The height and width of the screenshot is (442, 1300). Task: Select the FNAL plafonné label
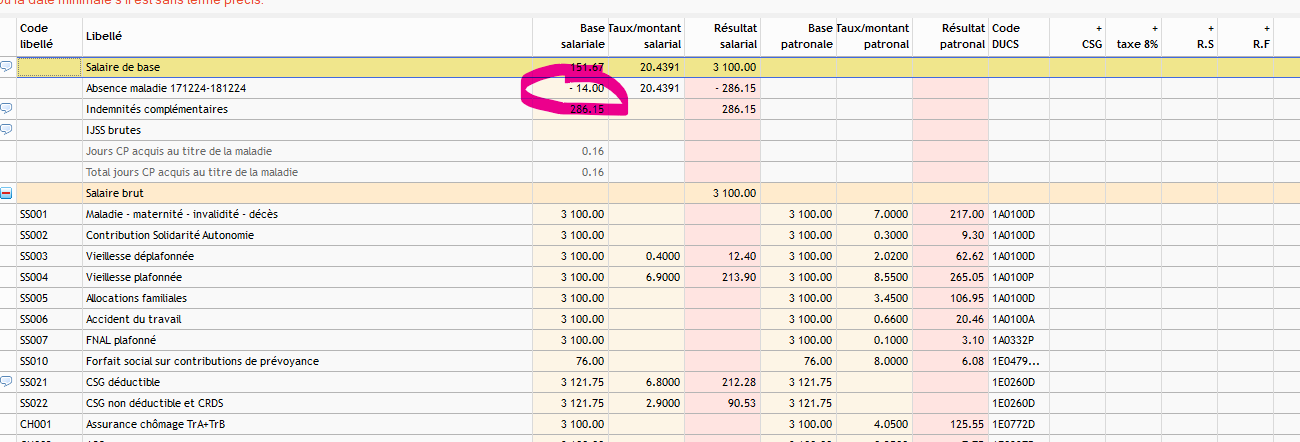(x=121, y=340)
